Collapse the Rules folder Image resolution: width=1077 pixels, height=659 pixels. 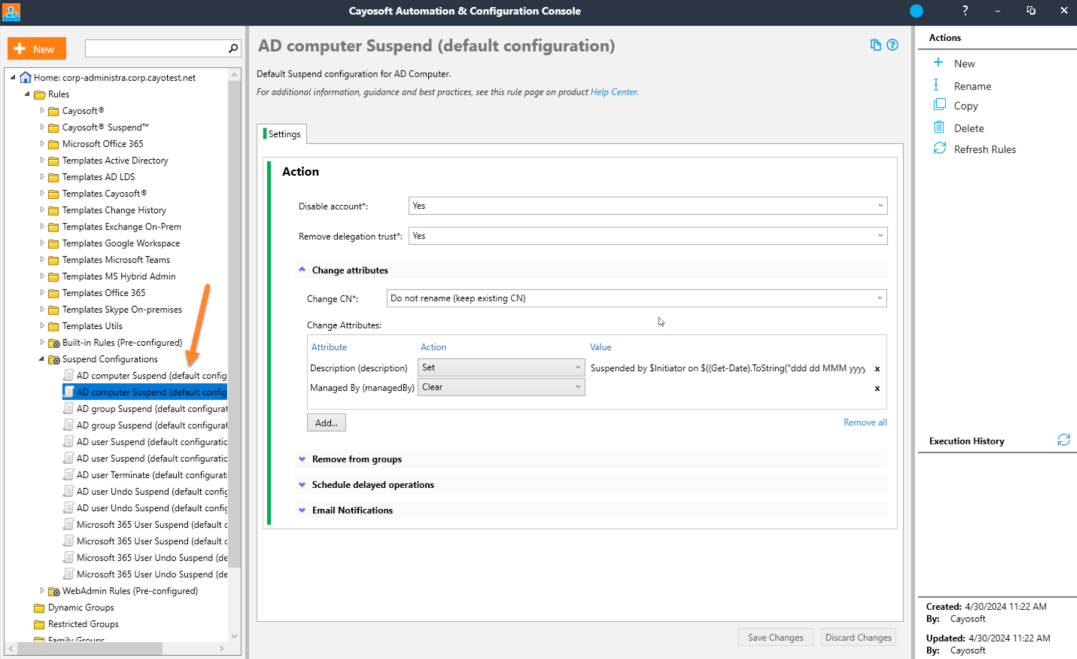(27, 94)
